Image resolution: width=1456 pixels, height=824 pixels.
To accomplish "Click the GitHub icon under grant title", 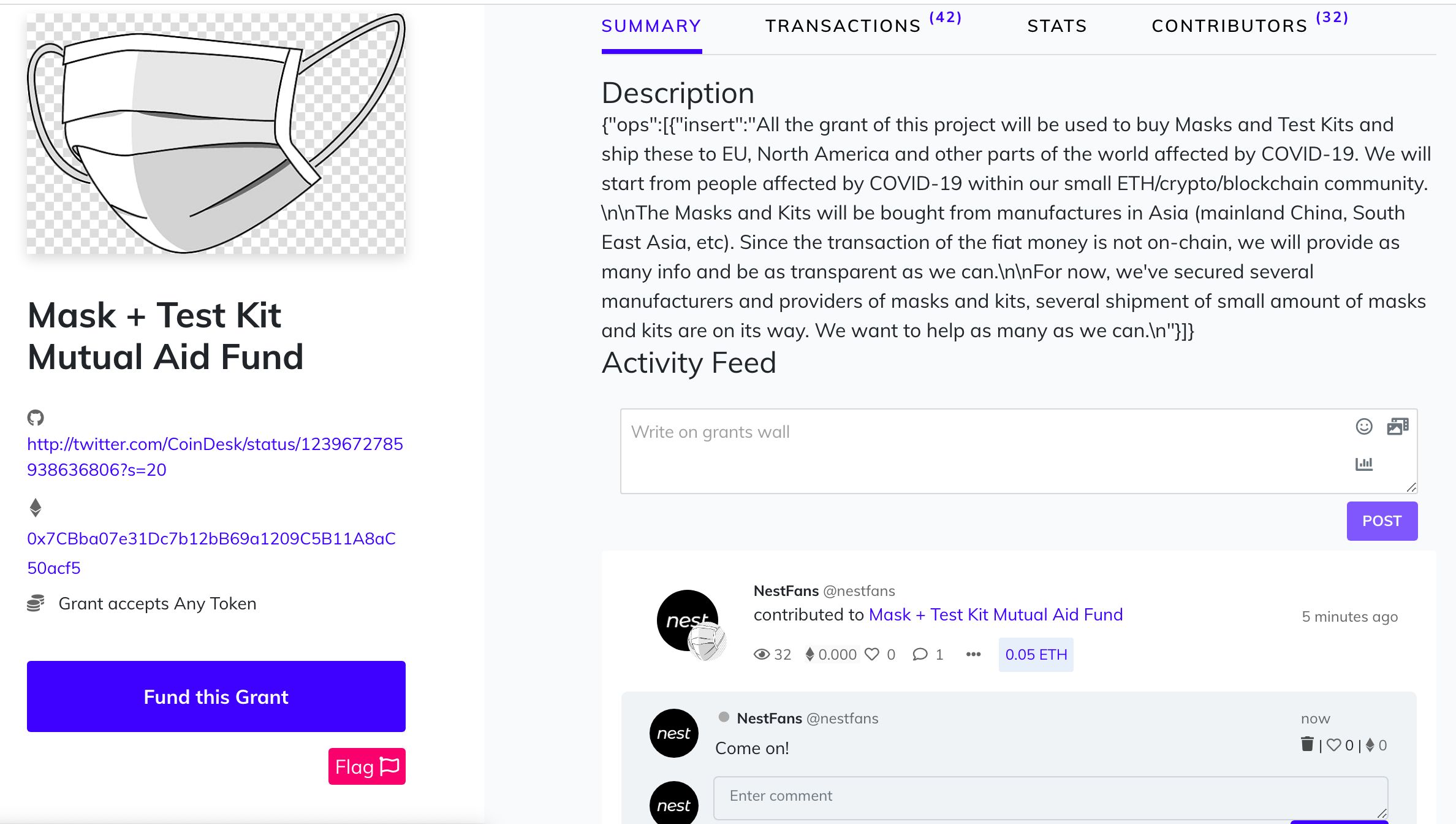I will pyautogui.click(x=36, y=418).
